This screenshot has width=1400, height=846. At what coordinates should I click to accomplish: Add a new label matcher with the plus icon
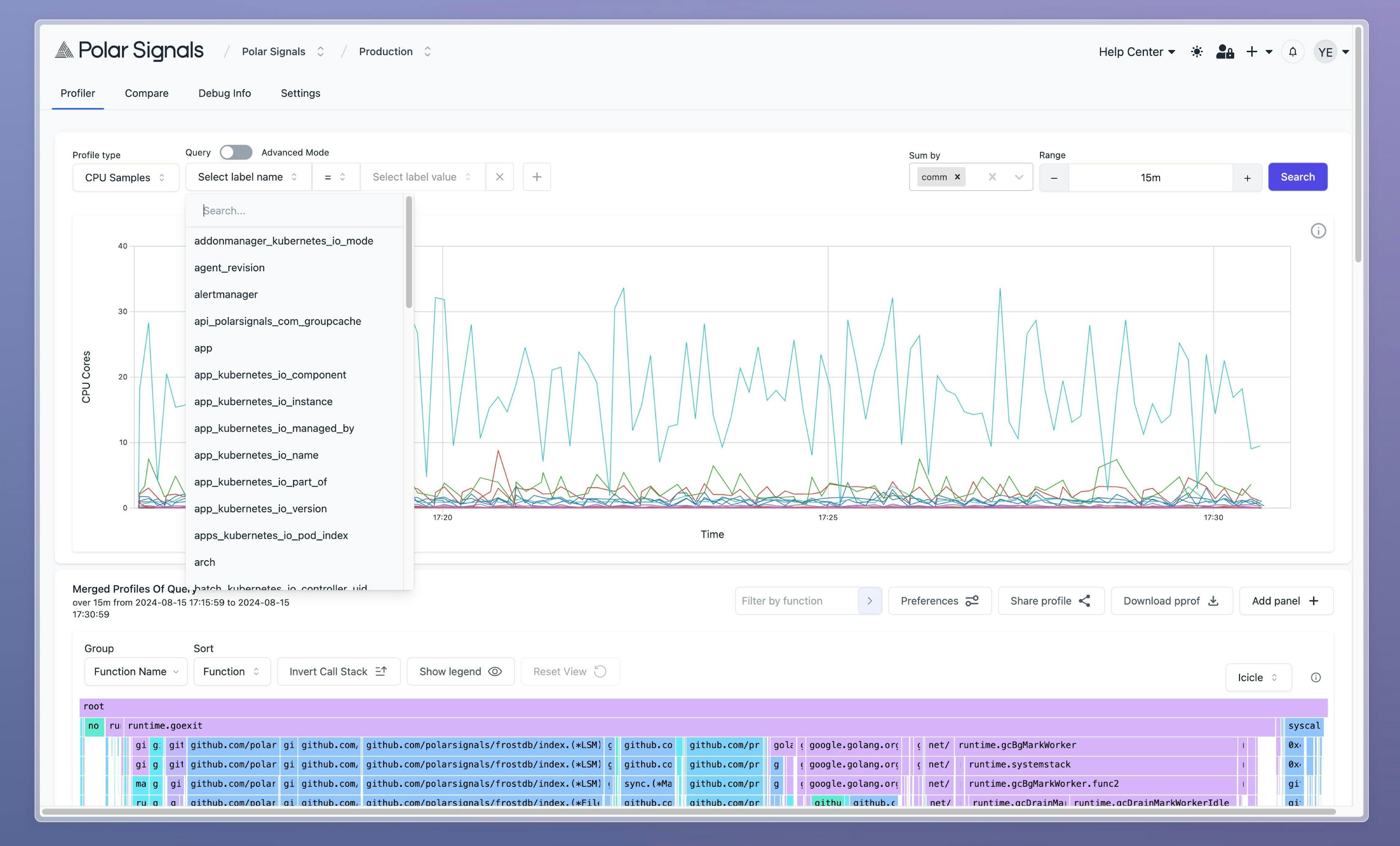536,177
